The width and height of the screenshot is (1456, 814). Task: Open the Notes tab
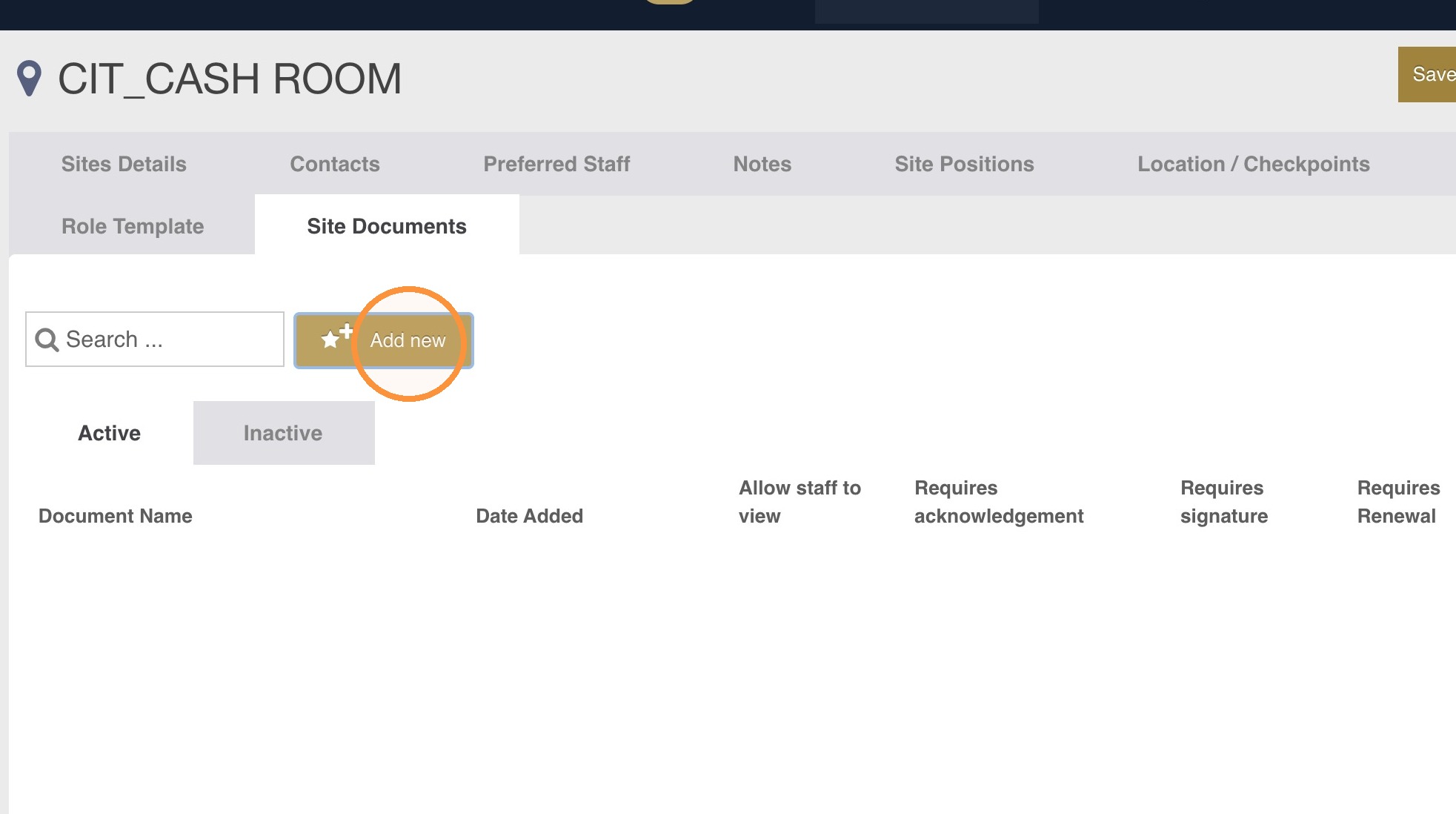762,164
